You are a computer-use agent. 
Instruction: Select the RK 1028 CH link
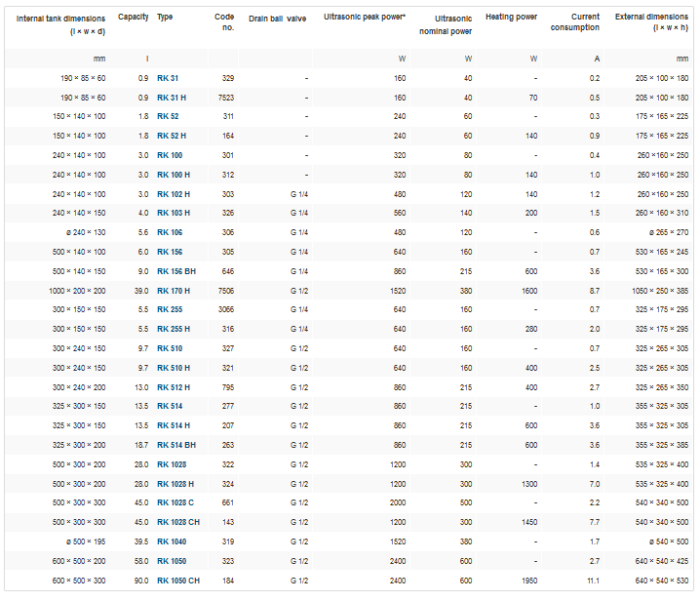tap(179, 522)
